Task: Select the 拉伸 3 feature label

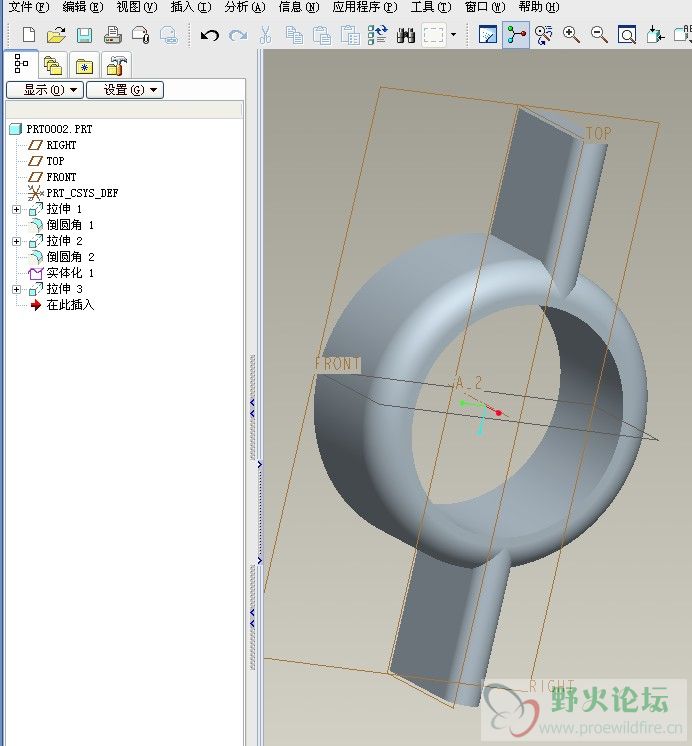Action: tap(64, 289)
